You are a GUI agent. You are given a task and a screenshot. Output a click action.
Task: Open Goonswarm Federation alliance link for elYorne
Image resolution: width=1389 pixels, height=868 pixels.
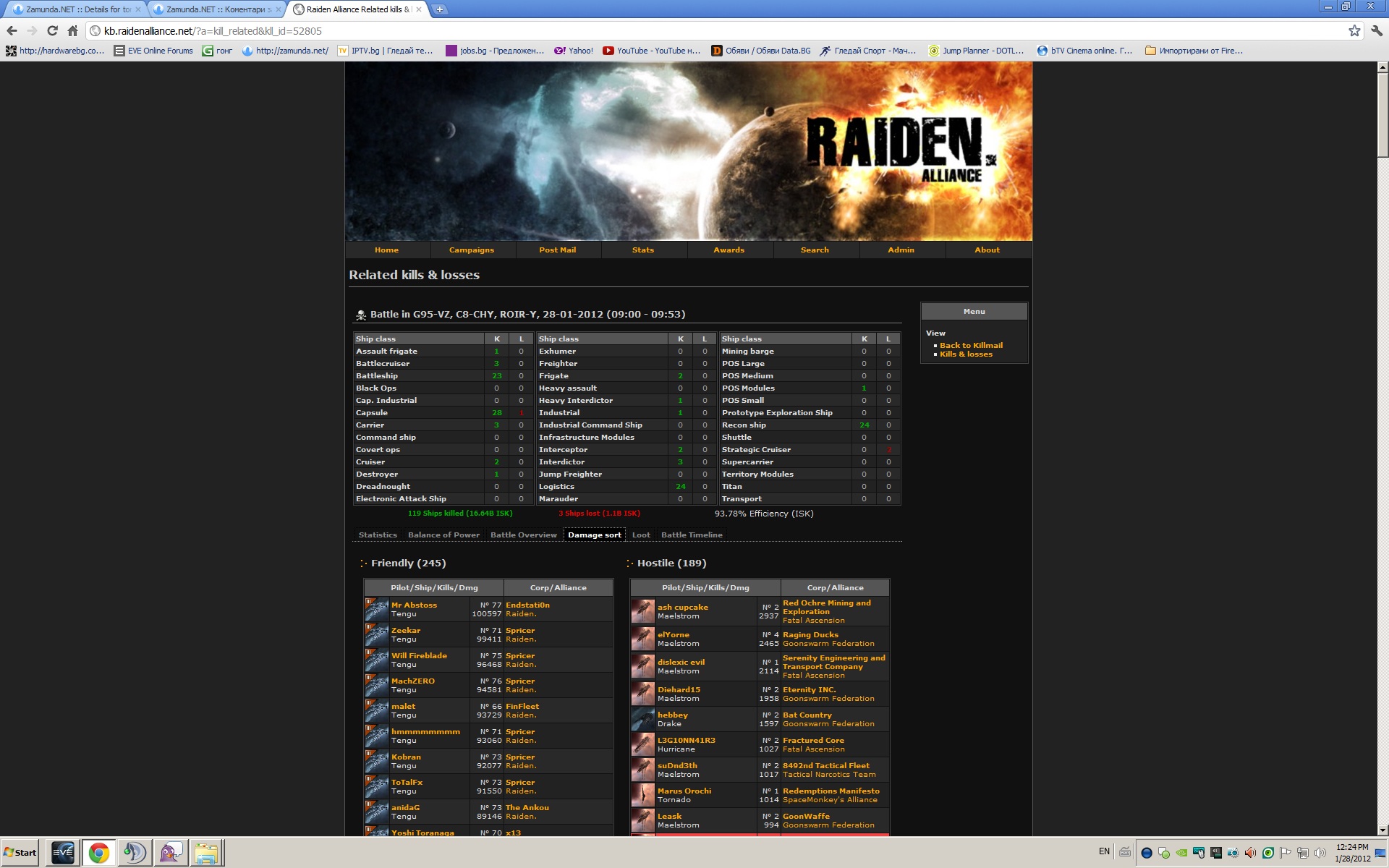(828, 644)
